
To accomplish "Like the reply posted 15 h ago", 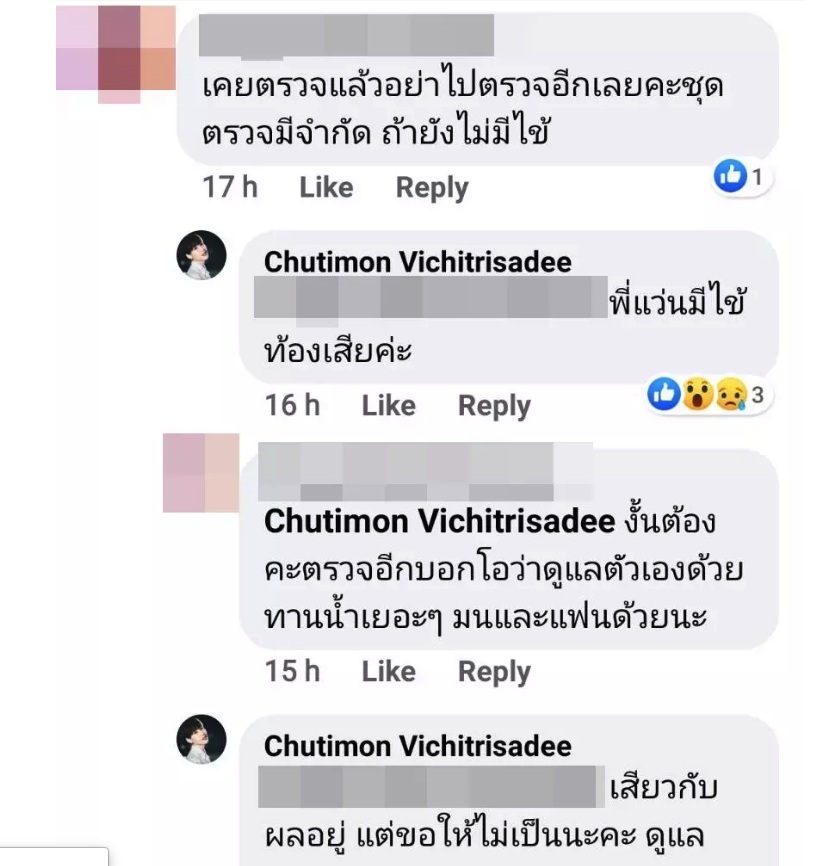I will coord(388,672).
